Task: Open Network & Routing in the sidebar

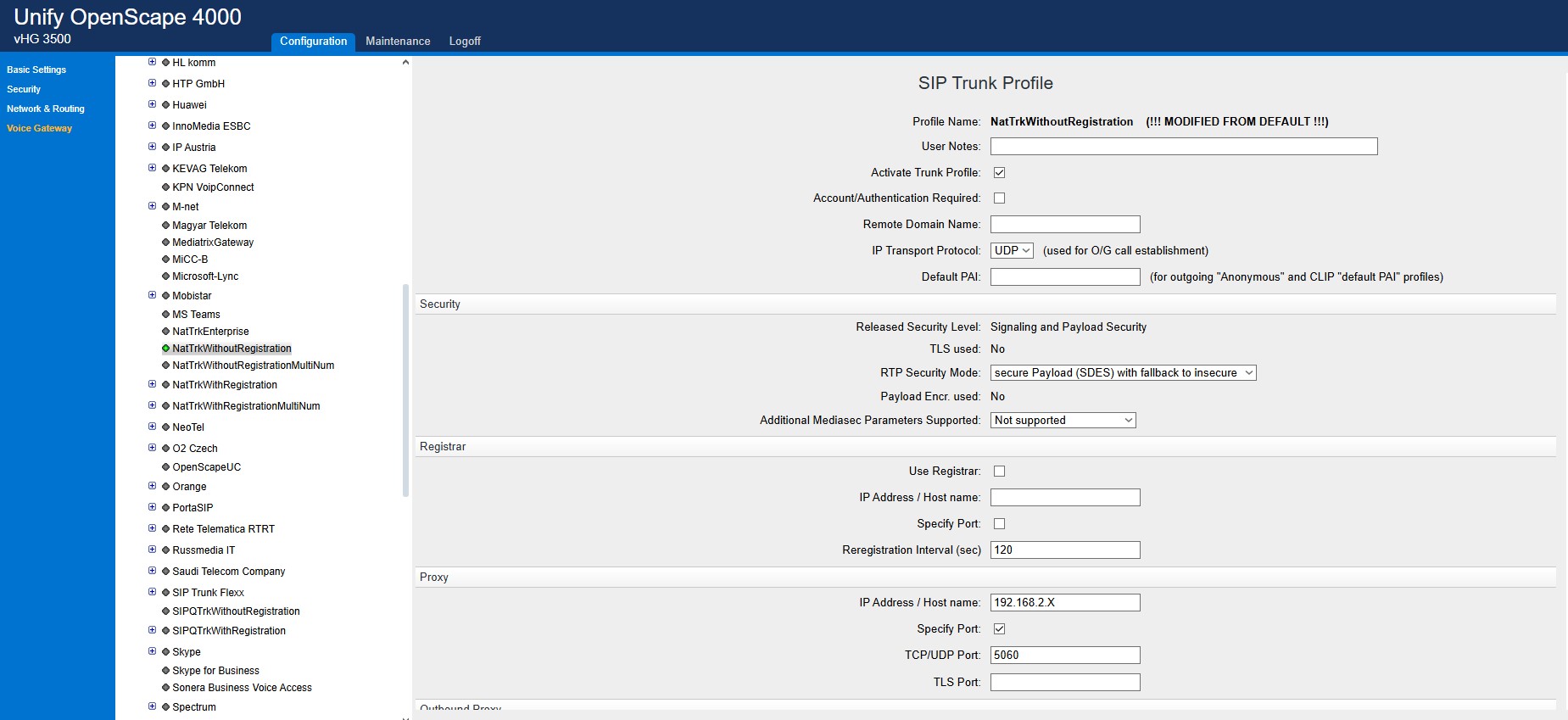Action: tap(46, 109)
